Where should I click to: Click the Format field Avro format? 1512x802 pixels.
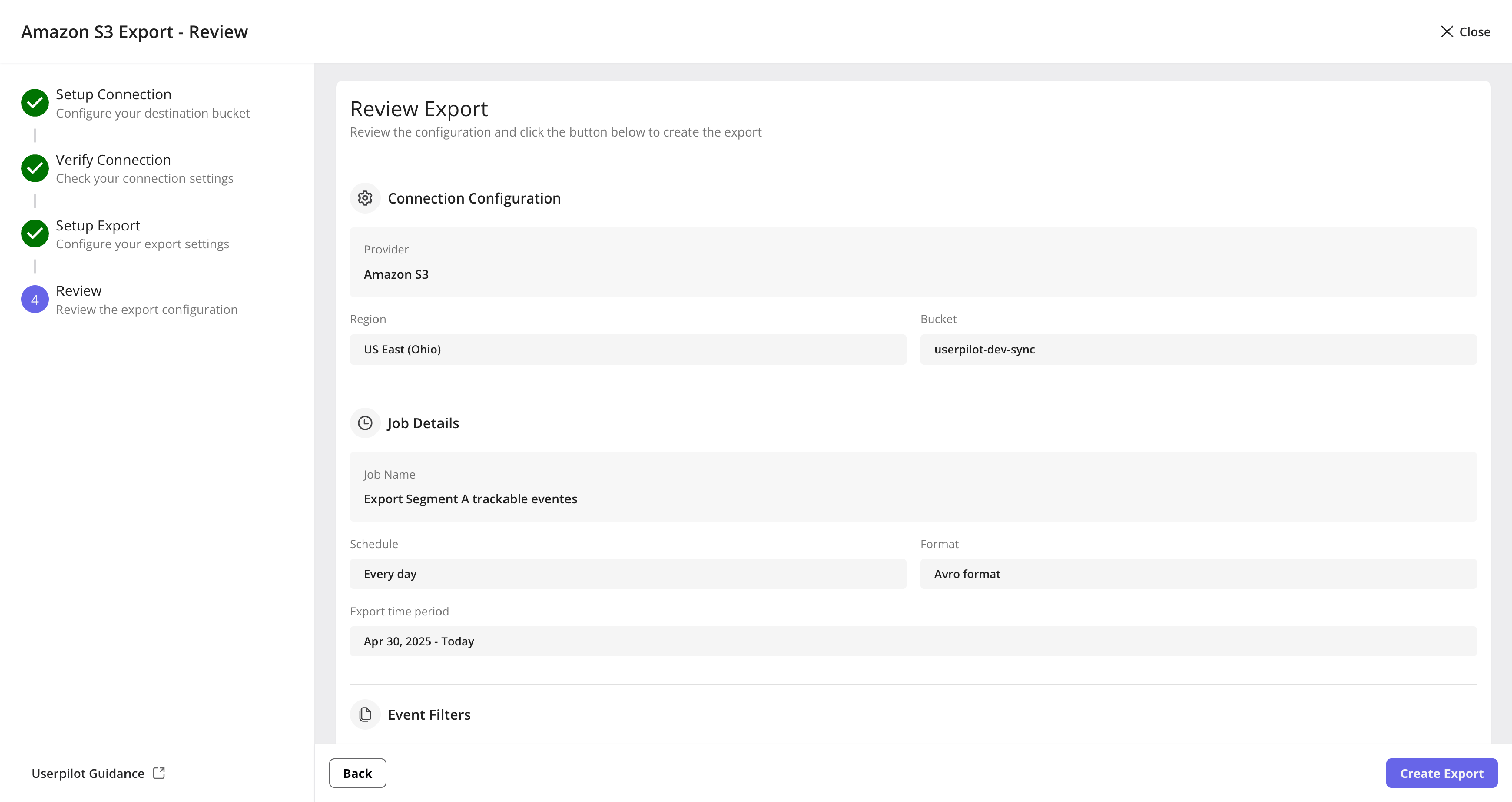point(1199,574)
